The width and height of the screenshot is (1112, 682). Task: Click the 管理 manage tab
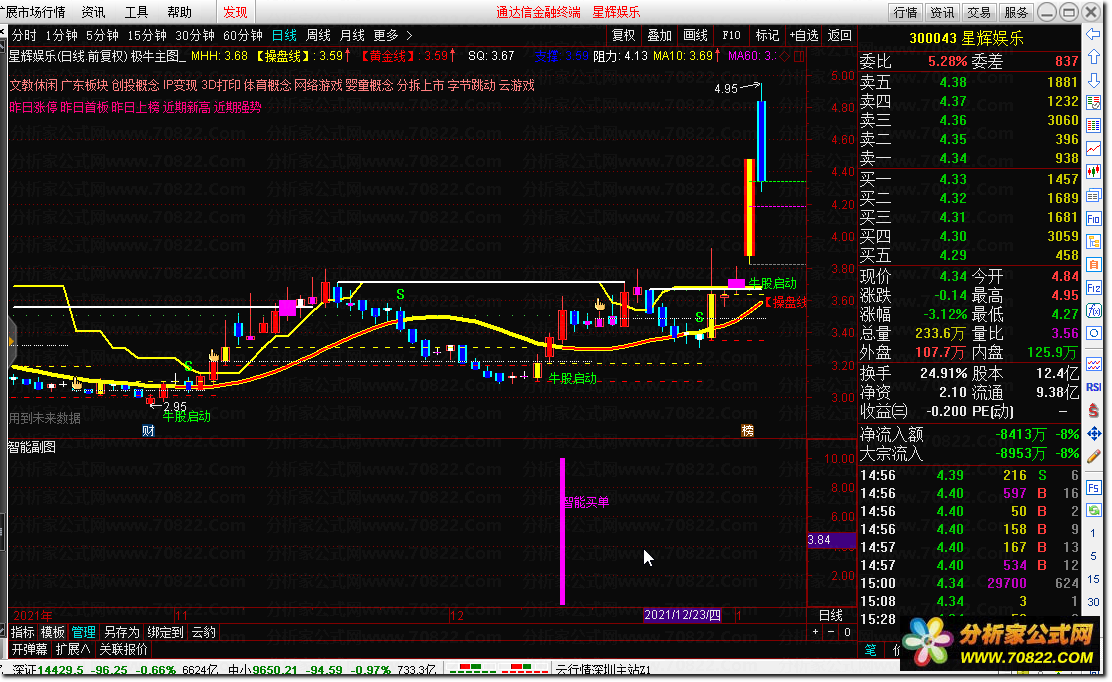pos(83,632)
